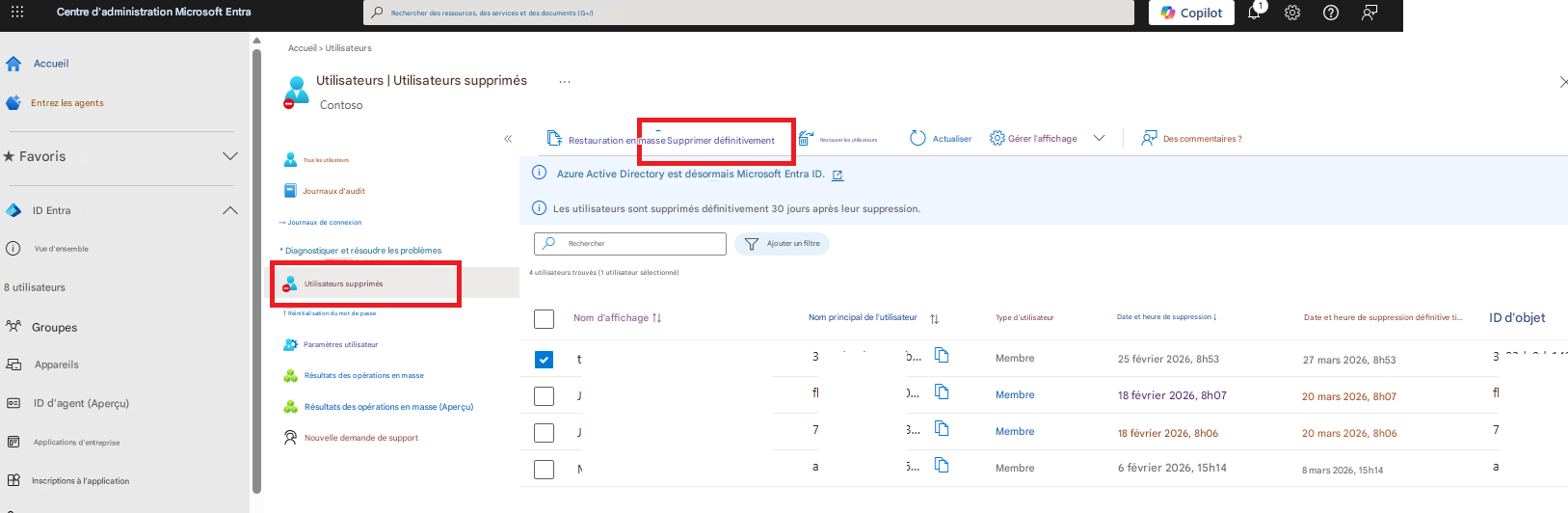Viewport: 1568px width, 513px height.
Task: Open the Groupes navigation item
Action: pos(54,328)
